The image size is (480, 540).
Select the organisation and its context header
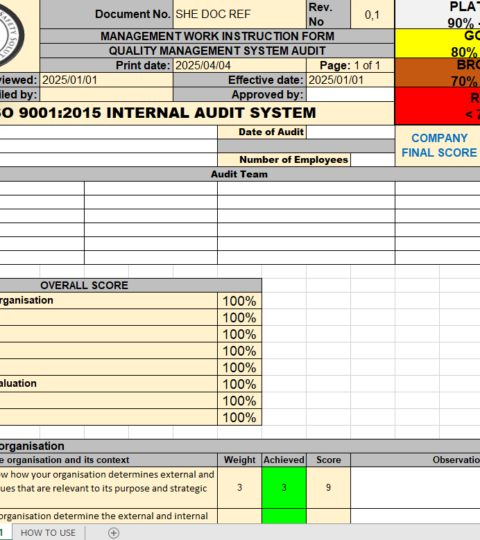[x=108, y=460]
